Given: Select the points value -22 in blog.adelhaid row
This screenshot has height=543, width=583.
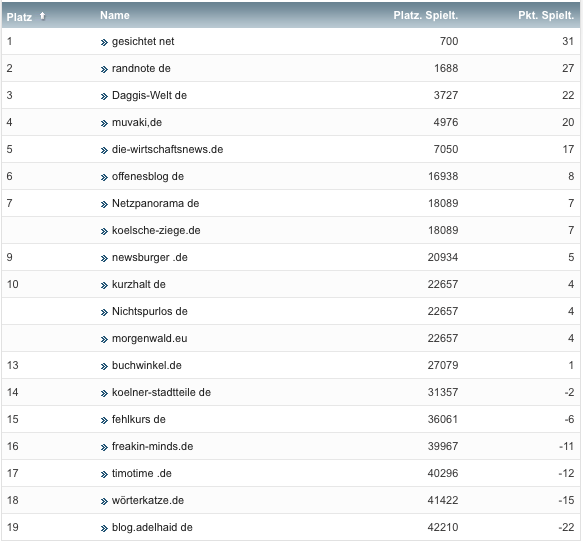Looking at the screenshot, I should point(566,527).
